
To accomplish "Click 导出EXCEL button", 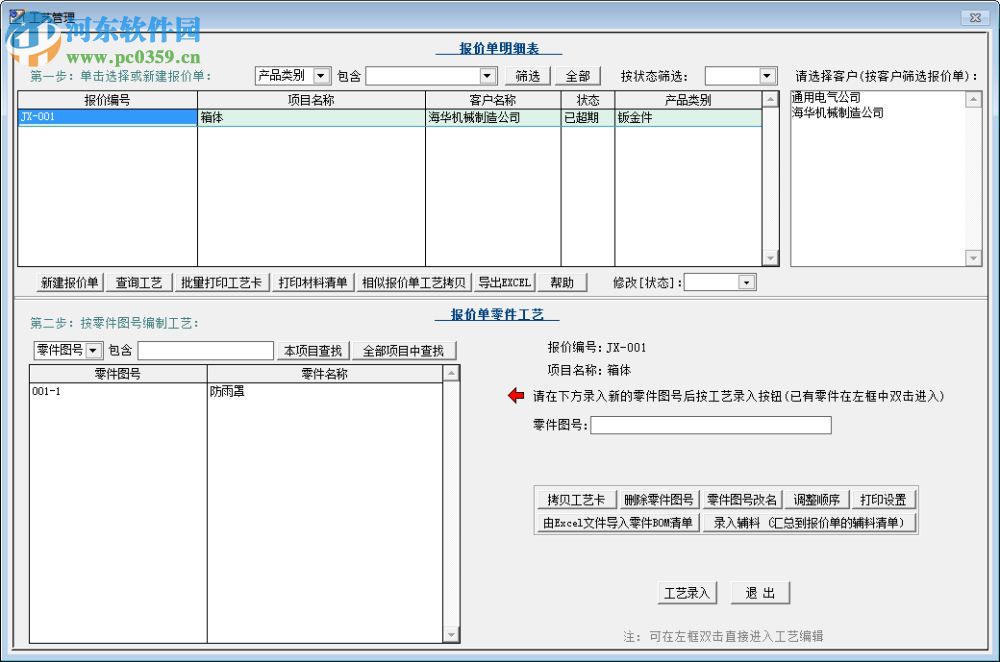I will point(504,283).
